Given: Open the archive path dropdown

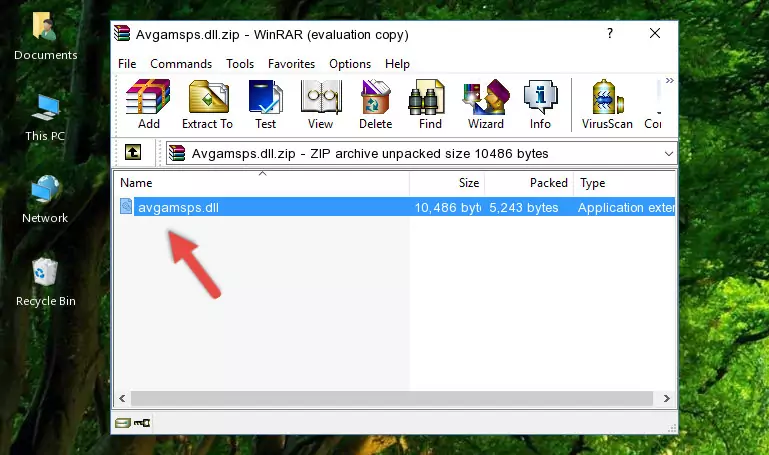Looking at the screenshot, I should point(668,153).
